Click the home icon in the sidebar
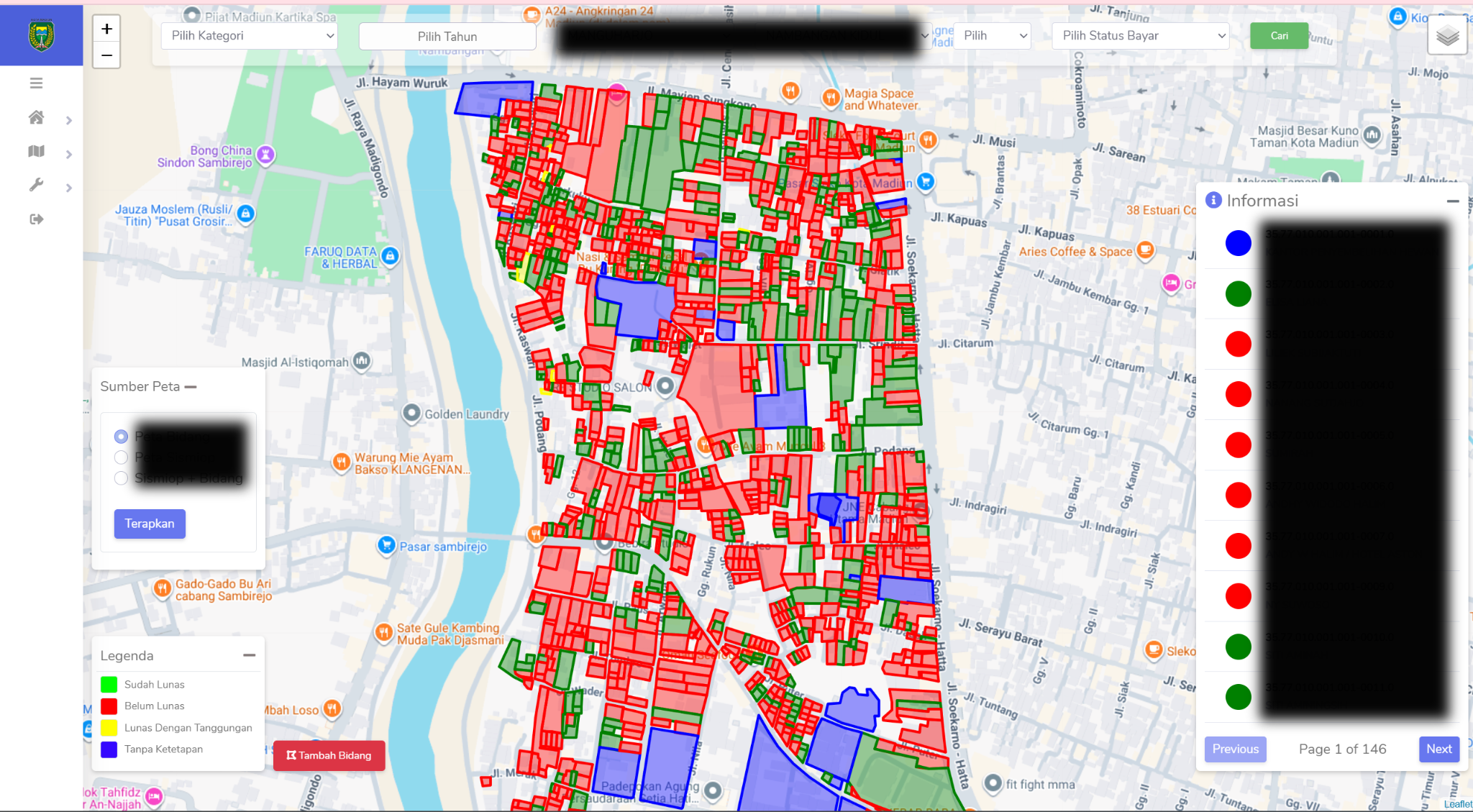 coord(36,117)
